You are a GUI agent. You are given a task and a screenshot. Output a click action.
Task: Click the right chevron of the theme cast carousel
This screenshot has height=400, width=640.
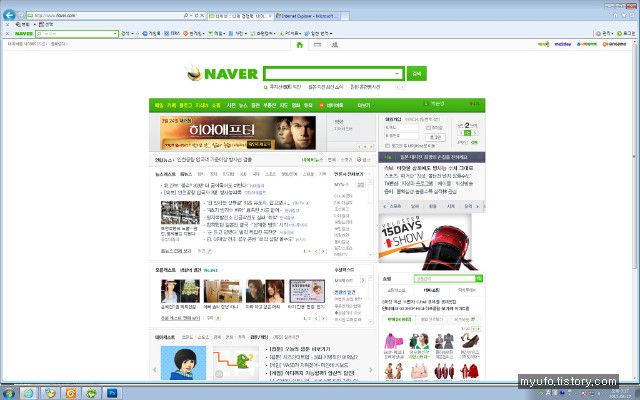[370, 370]
